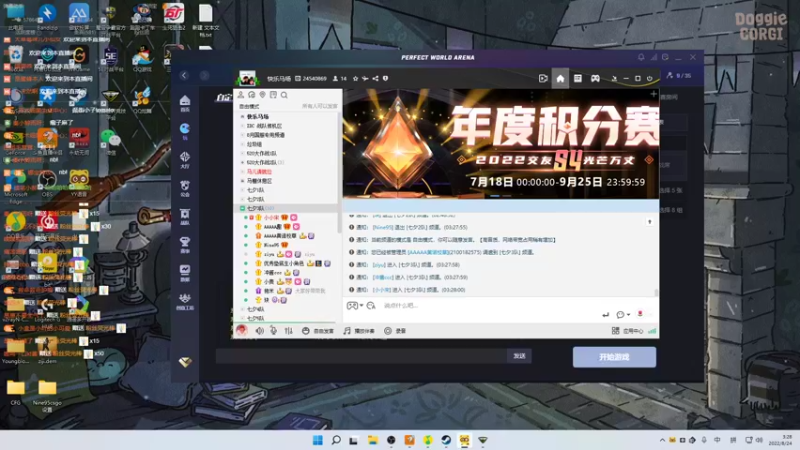Screen dimensions: 800x450
Task: Click the 自由发言 free speech button
Action: (x=317, y=331)
